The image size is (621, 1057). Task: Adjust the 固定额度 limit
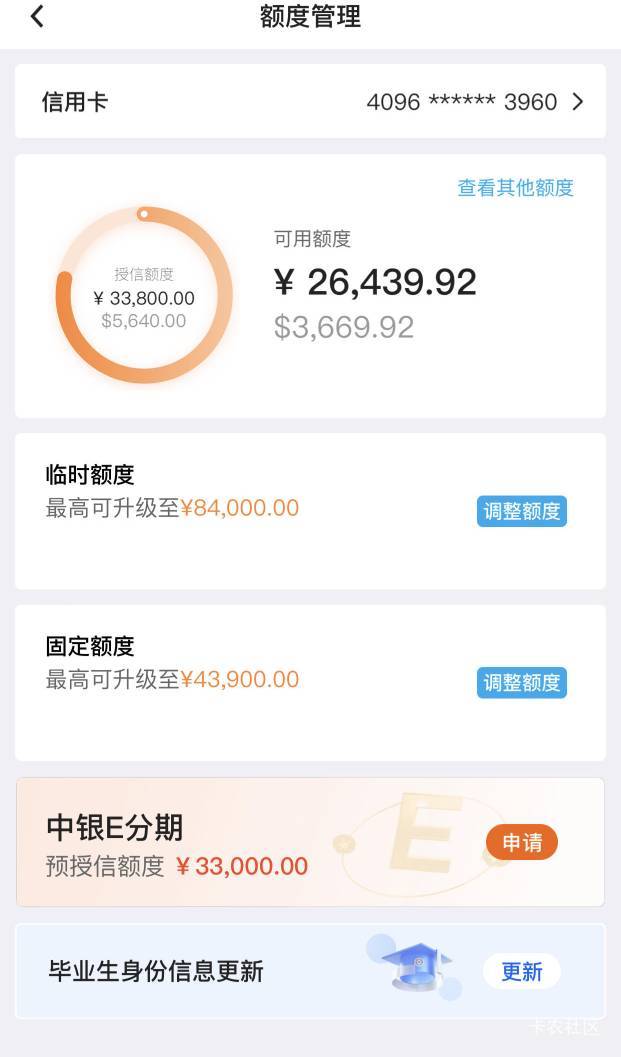point(522,683)
